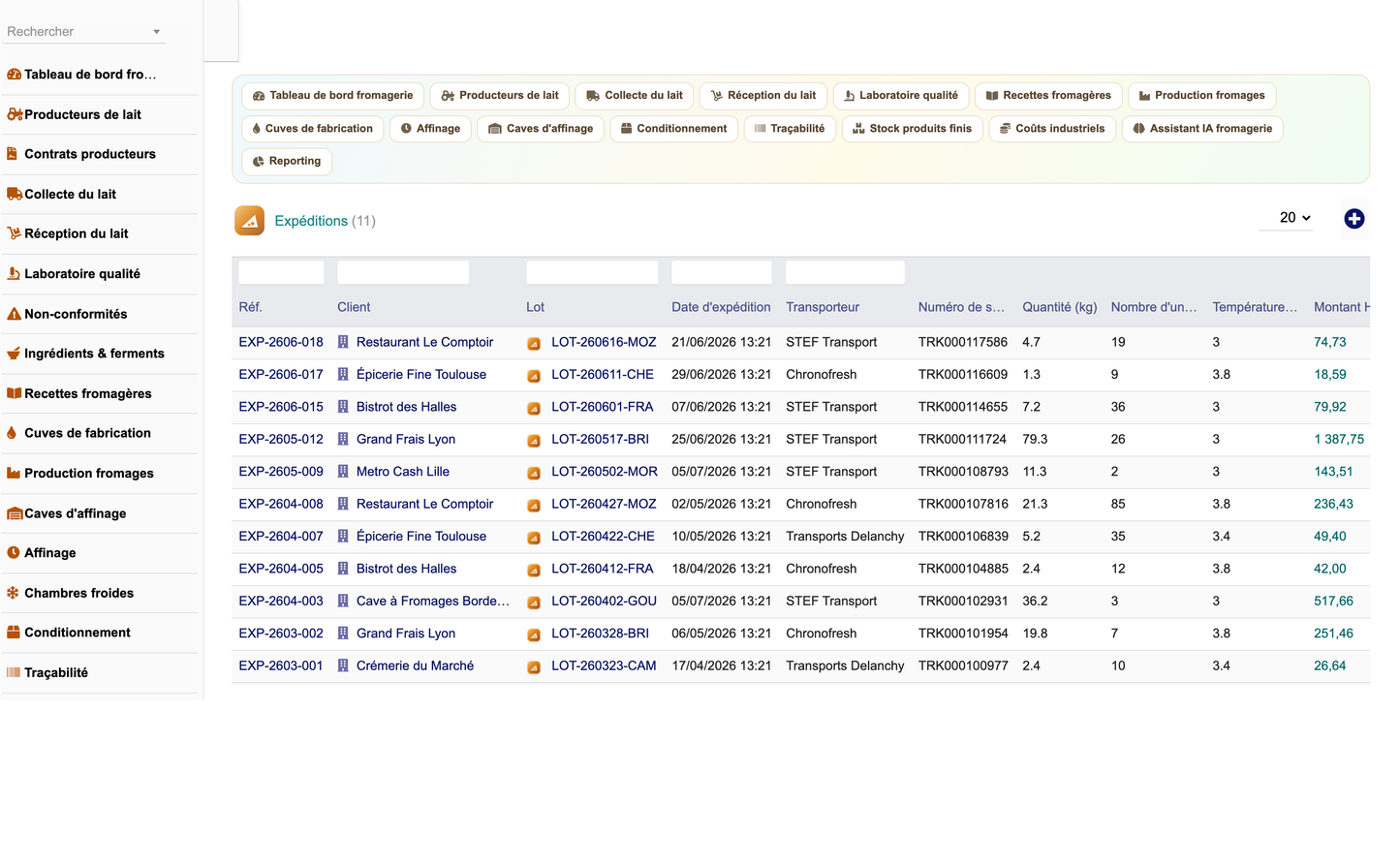
Task: Open the Tableau de bord fromagerie tab
Action: 332,96
